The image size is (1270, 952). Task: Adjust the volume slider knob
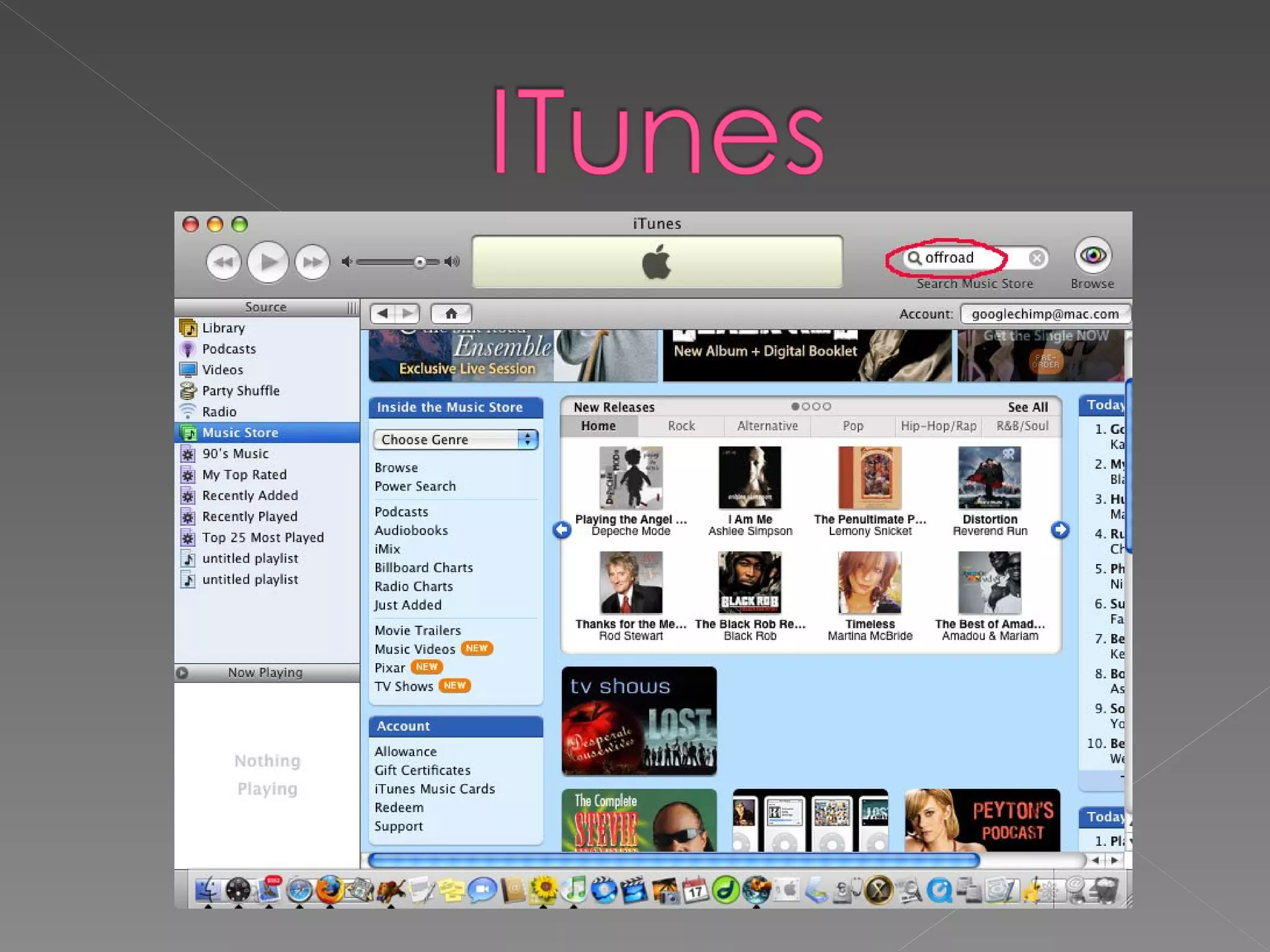pos(420,262)
